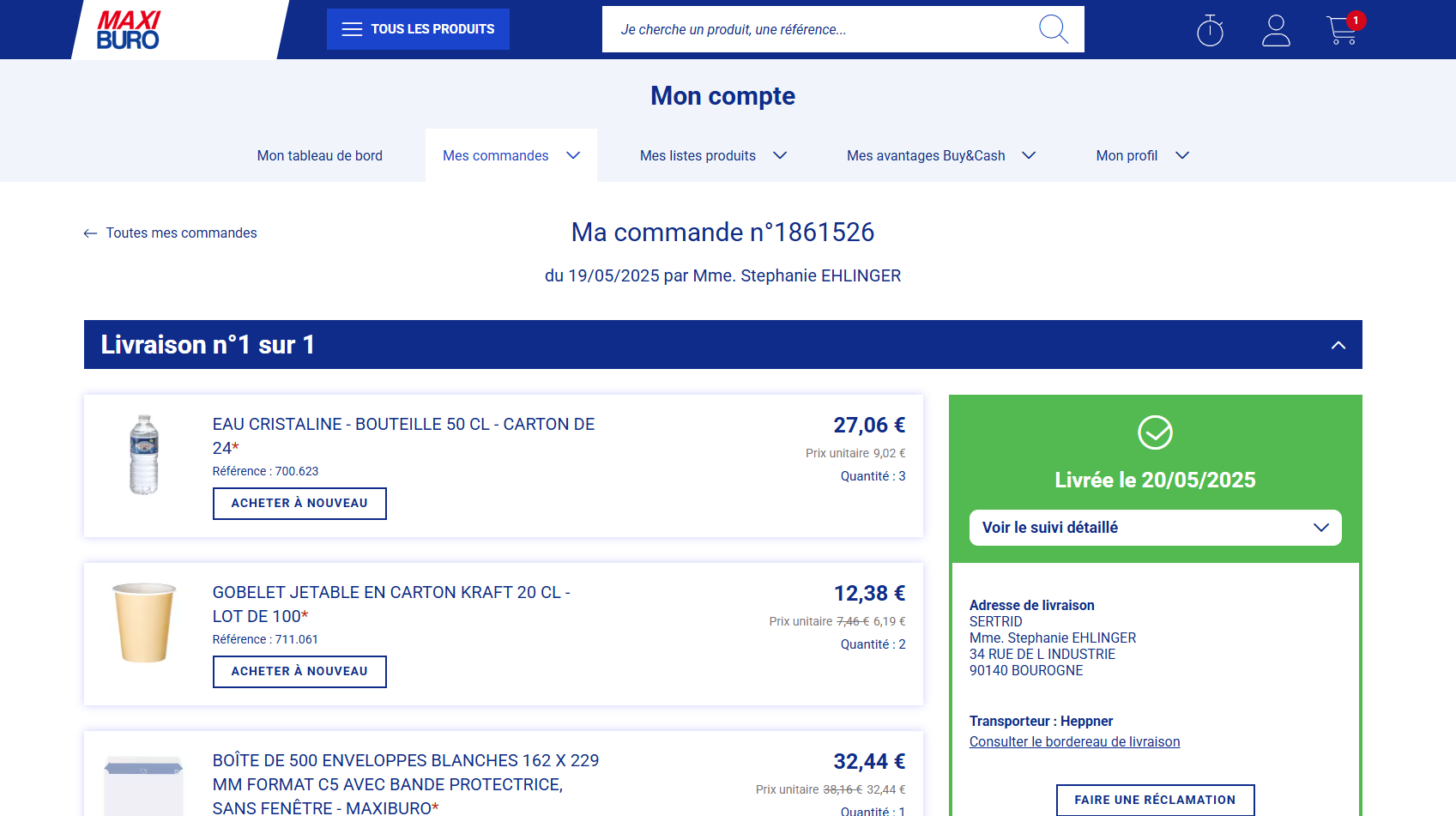Focus the product search input field
This screenshot has height=816, width=1456.
(x=815, y=29)
